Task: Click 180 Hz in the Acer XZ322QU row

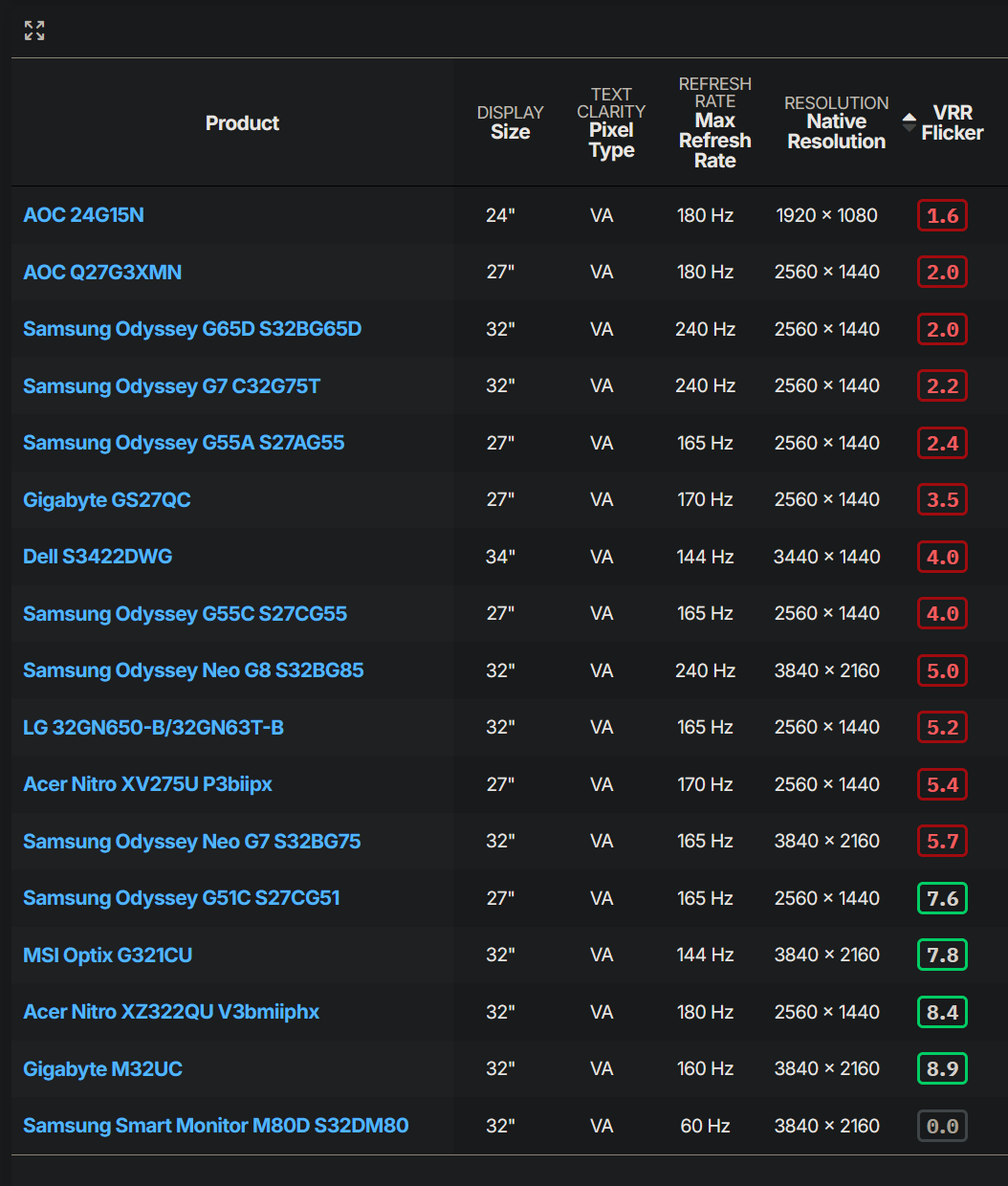Action: pos(705,1012)
